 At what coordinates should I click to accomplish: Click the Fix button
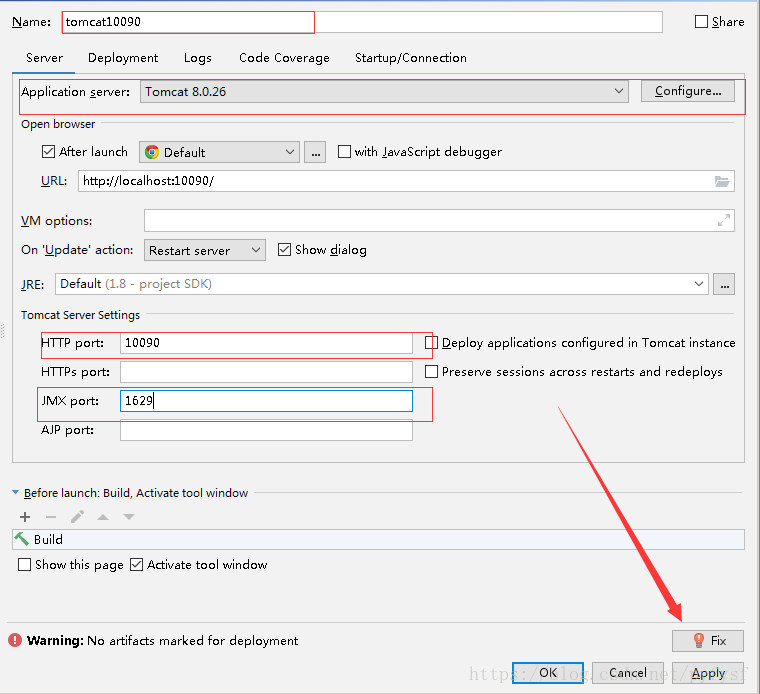pyautogui.click(x=708, y=641)
